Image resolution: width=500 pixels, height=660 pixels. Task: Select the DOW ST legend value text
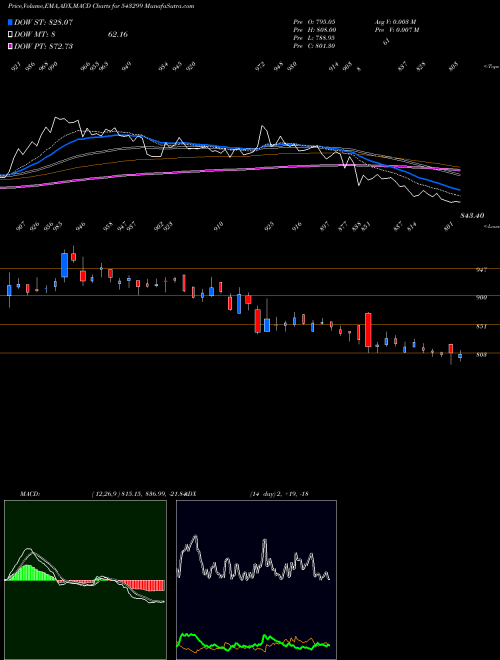[61, 22]
